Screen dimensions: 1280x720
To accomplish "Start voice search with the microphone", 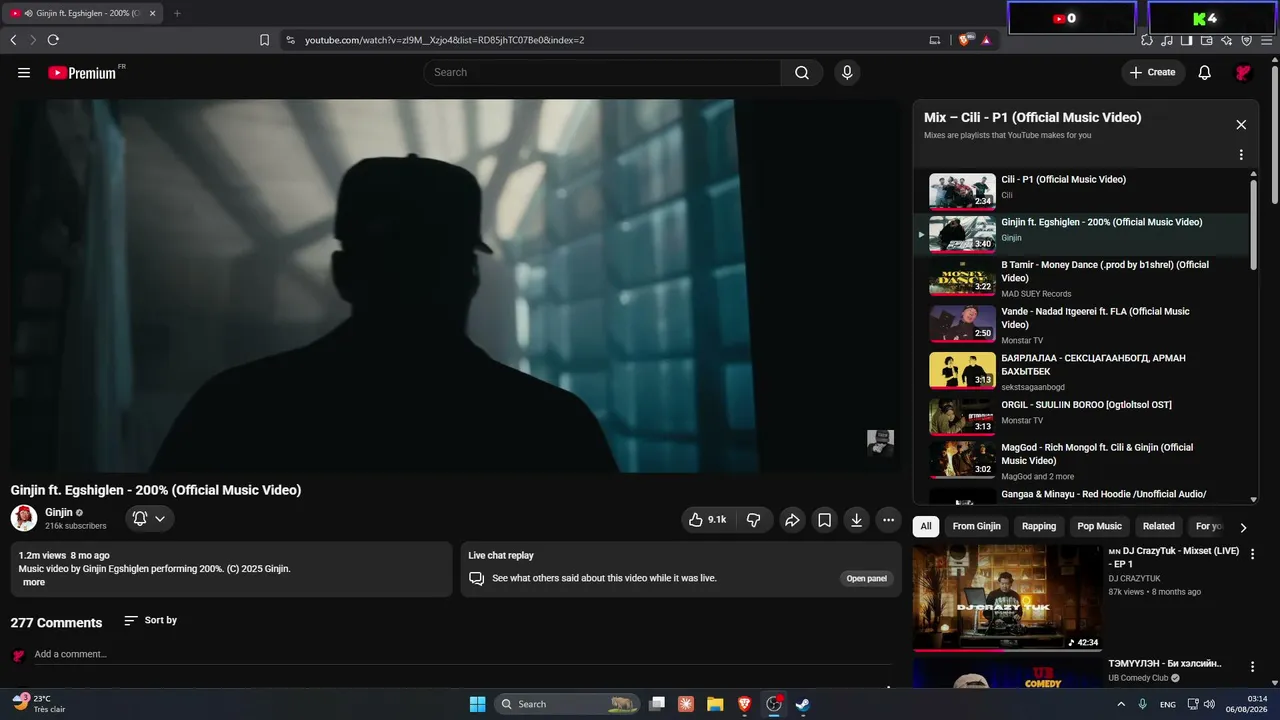I will click(847, 73).
